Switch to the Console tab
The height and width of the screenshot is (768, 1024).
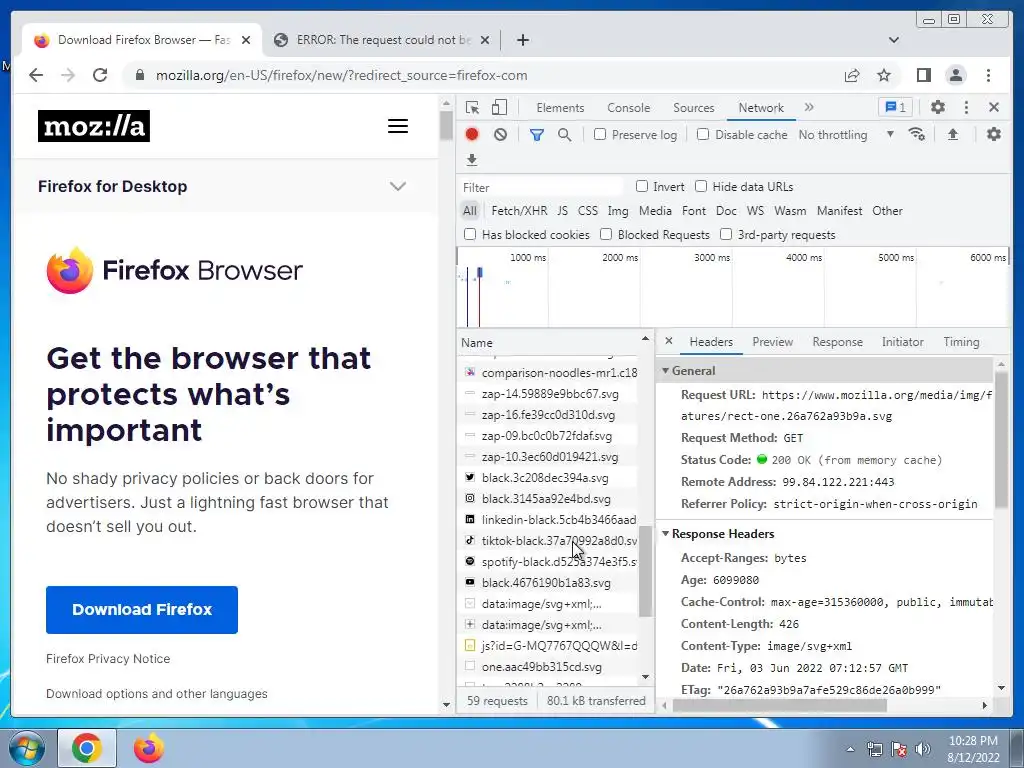click(628, 108)
